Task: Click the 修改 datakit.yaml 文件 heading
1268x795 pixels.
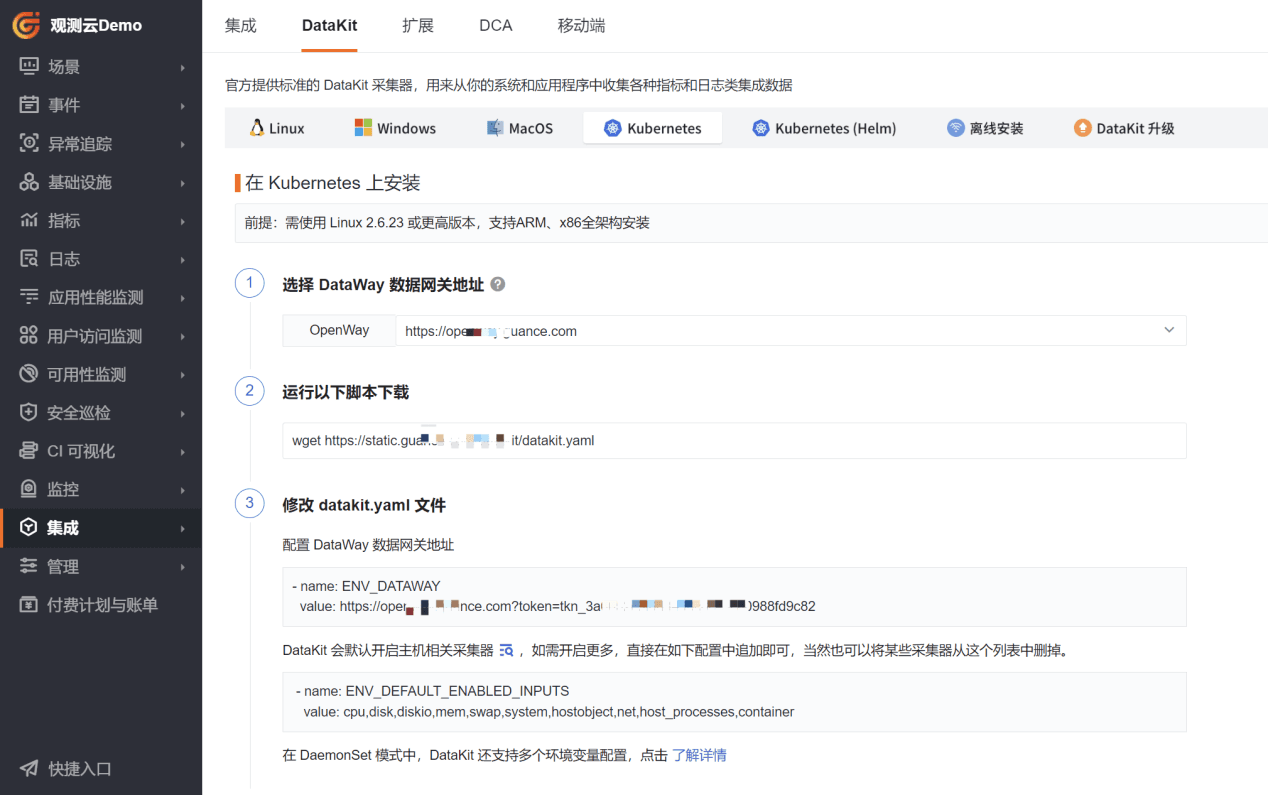Action: click(364, 505)
